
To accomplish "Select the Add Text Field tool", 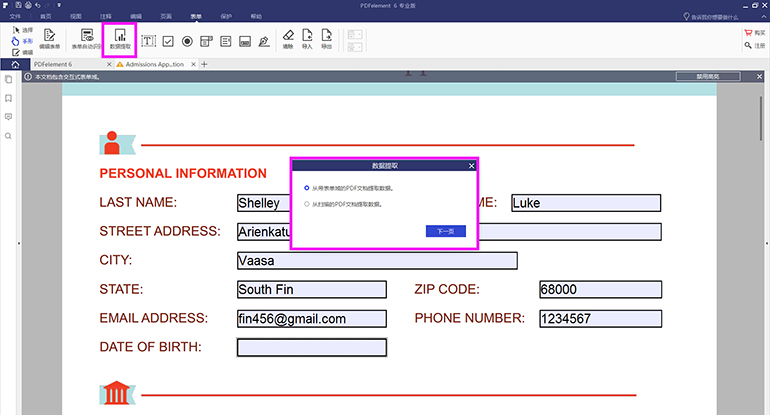I will pos(148,41).
